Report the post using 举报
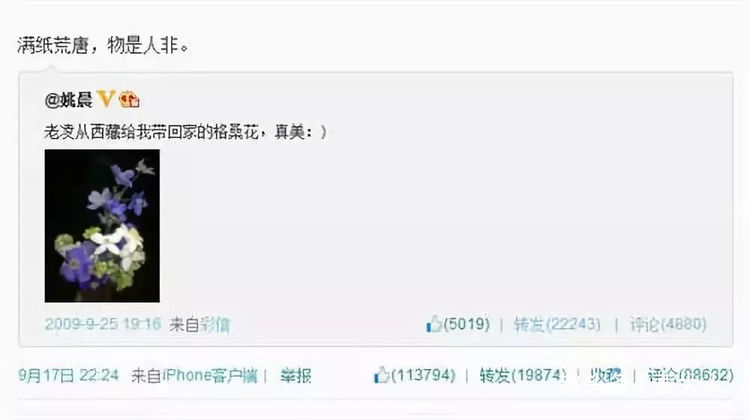 tap(296, 376)
